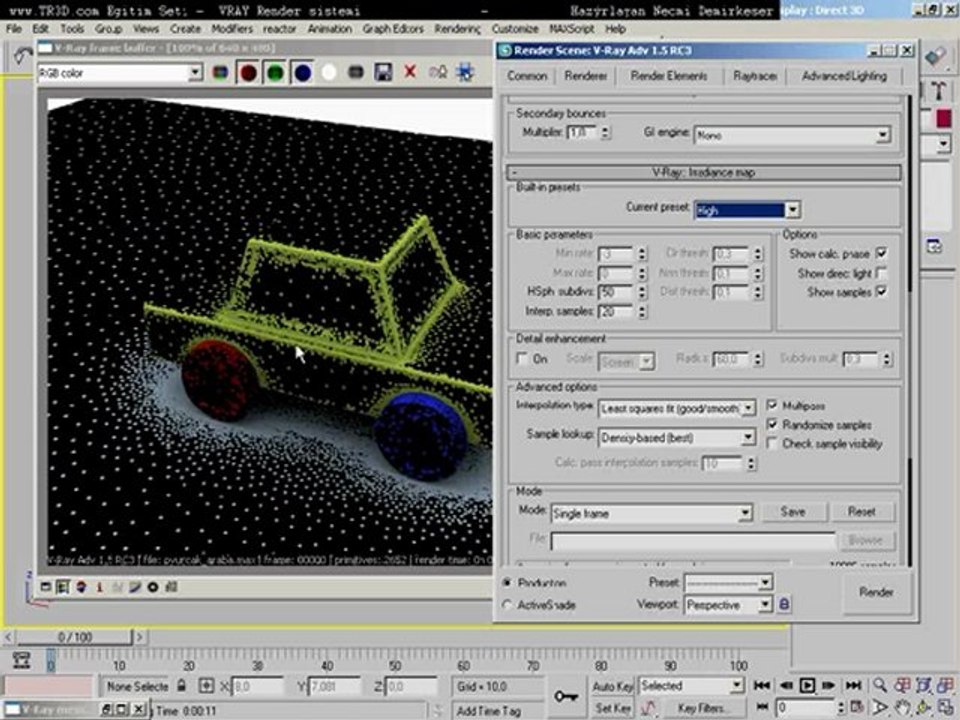Toggle Multipass checkbox
Image resolution: width=960 pixels, height=720 pixels.
[x=772, y=405]
